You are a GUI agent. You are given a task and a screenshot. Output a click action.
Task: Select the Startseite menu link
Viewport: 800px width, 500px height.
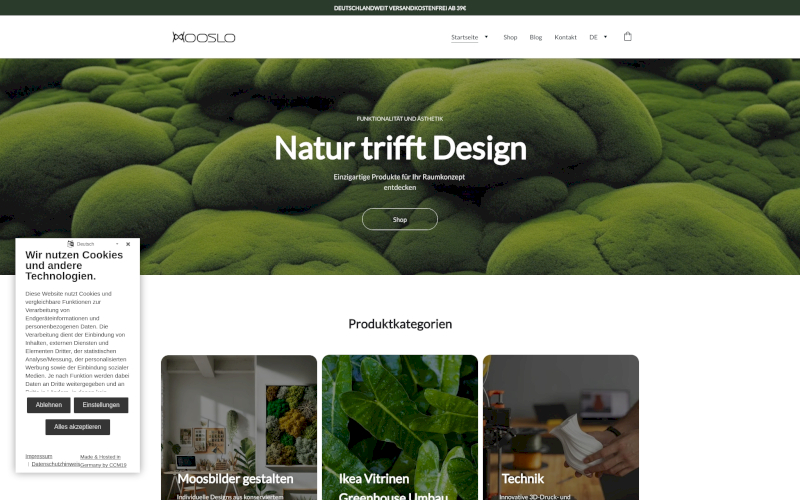tap(464, 37)
